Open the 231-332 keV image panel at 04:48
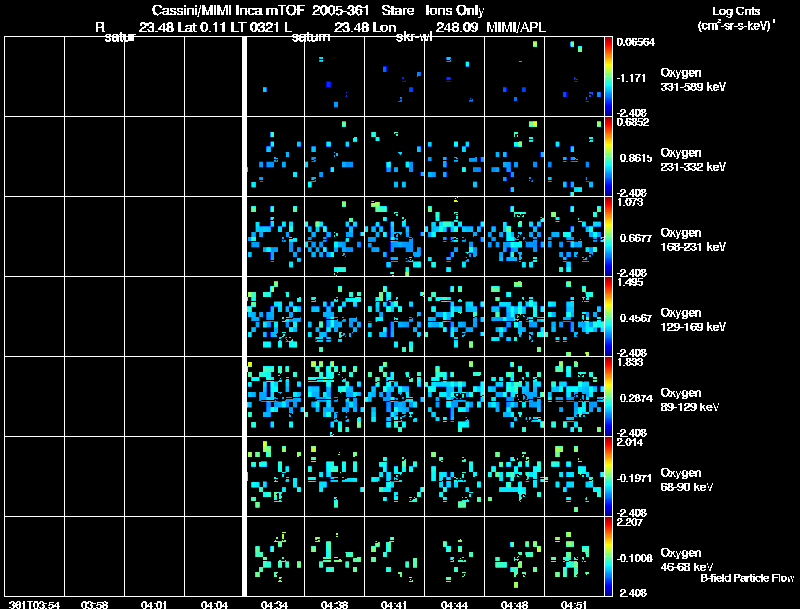Image resolution: width=800 pixels, height=609 pixels. coord(515,157)
